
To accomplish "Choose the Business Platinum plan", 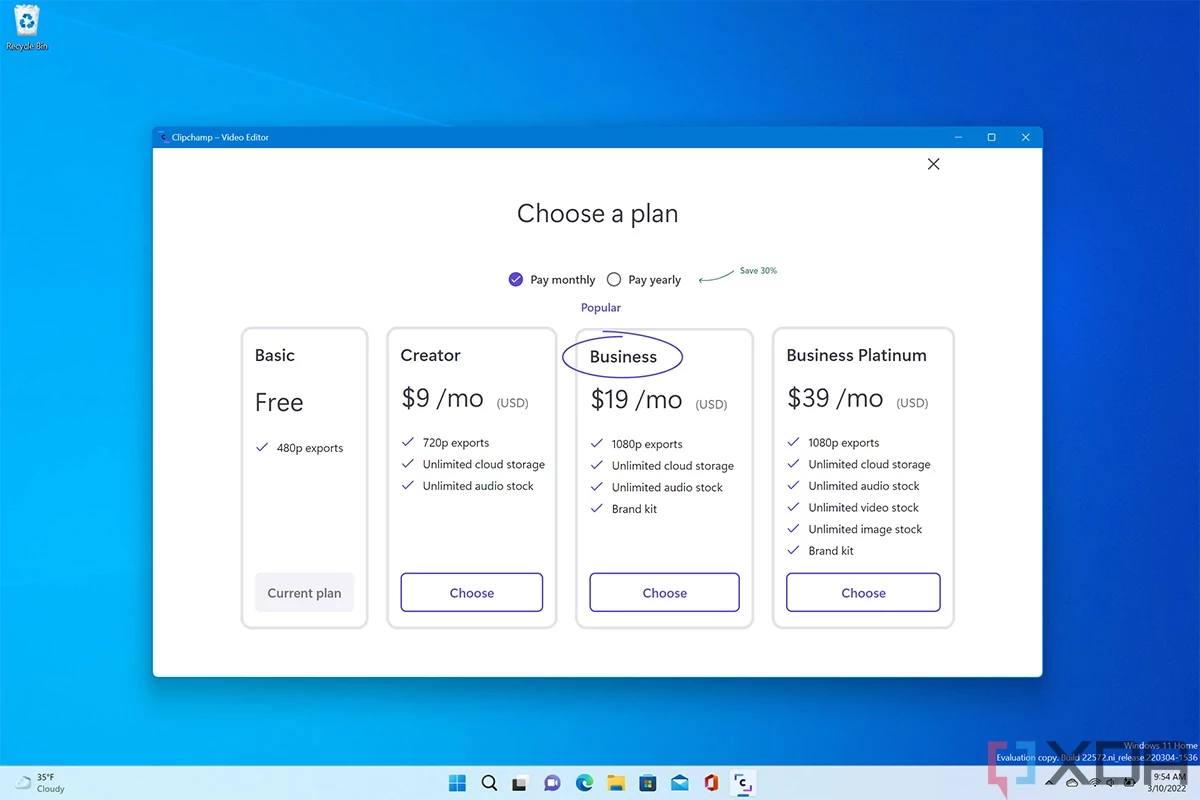I will pos(863,592).
